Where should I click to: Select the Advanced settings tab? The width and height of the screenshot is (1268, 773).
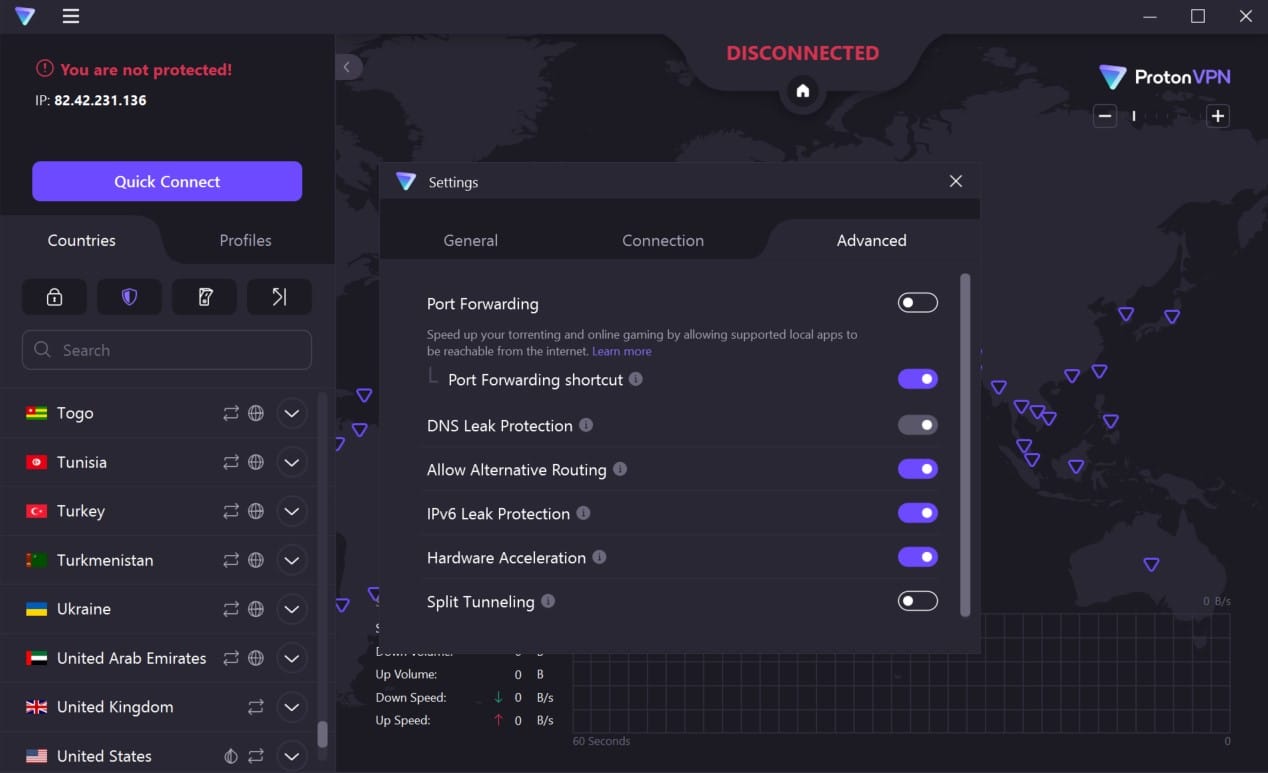(x=871, y=240)
